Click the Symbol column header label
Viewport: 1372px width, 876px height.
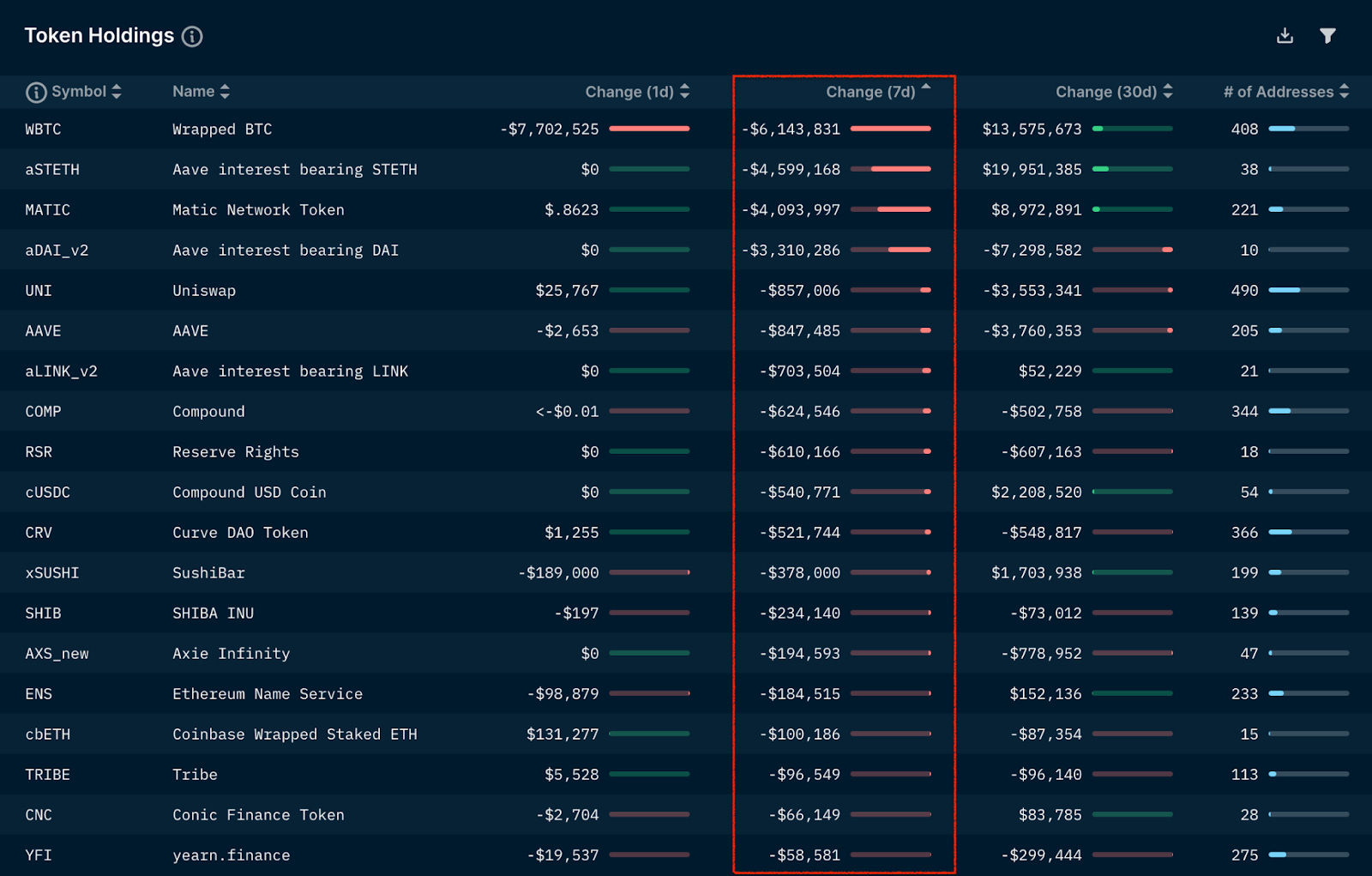(79, 91)
